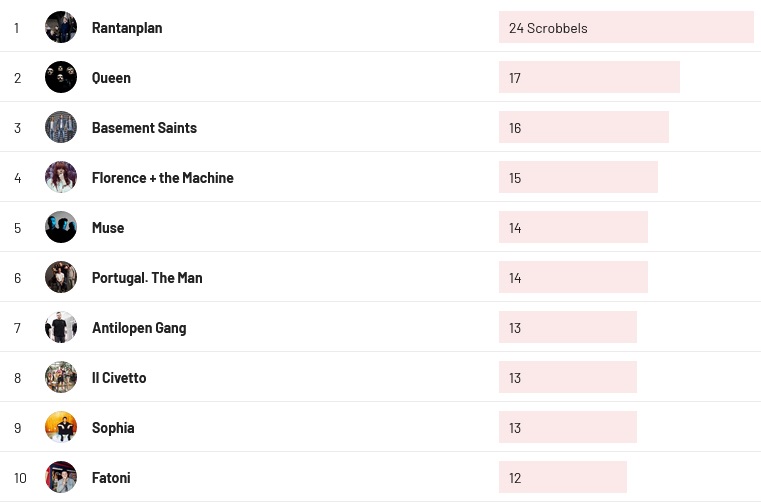
Task: Open Antilopen Gang avatar image
Action: pyautogui.click(x=61, y=327)
